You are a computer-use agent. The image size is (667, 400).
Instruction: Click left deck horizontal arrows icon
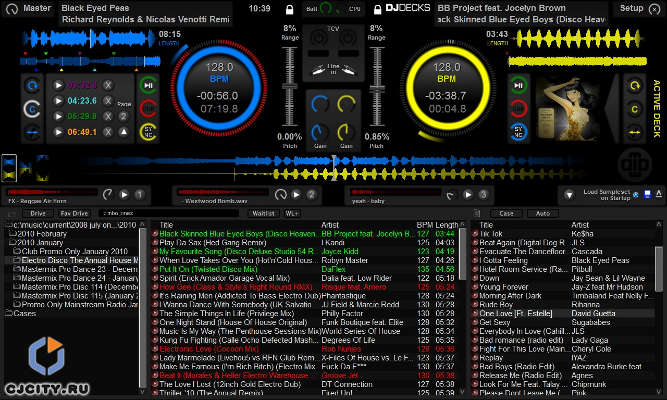point(32,132)
